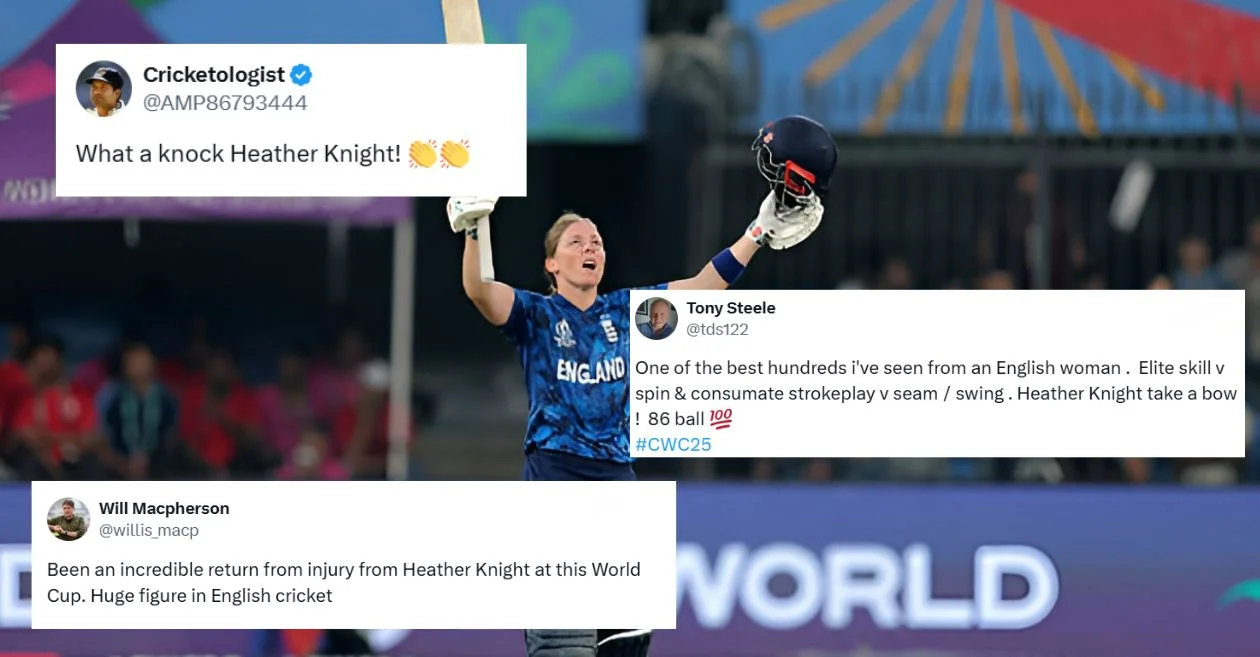Click the @tds122 username handle
This screenshot has width=1260, height=657.
tap(717, 329)
